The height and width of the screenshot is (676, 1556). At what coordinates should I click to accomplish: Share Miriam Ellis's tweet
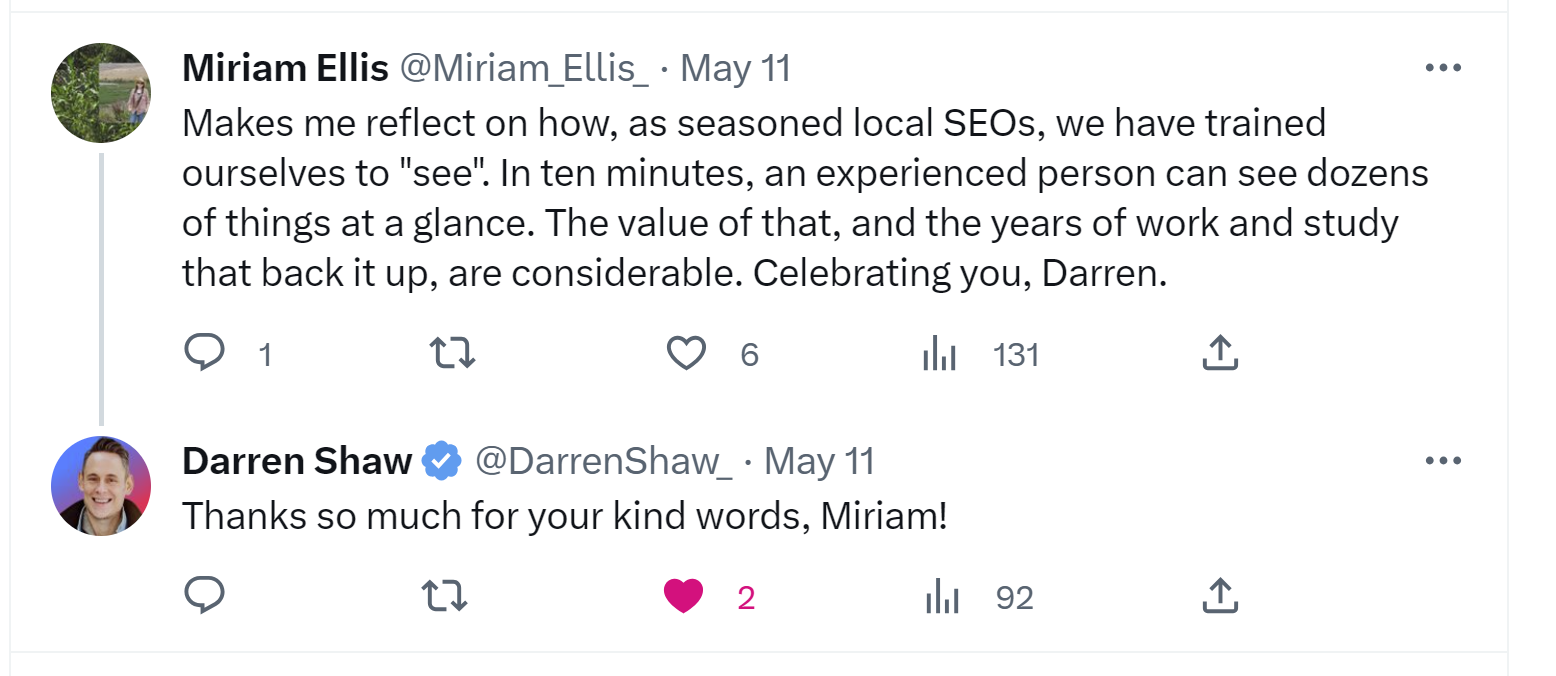[x=1219, y=353]
